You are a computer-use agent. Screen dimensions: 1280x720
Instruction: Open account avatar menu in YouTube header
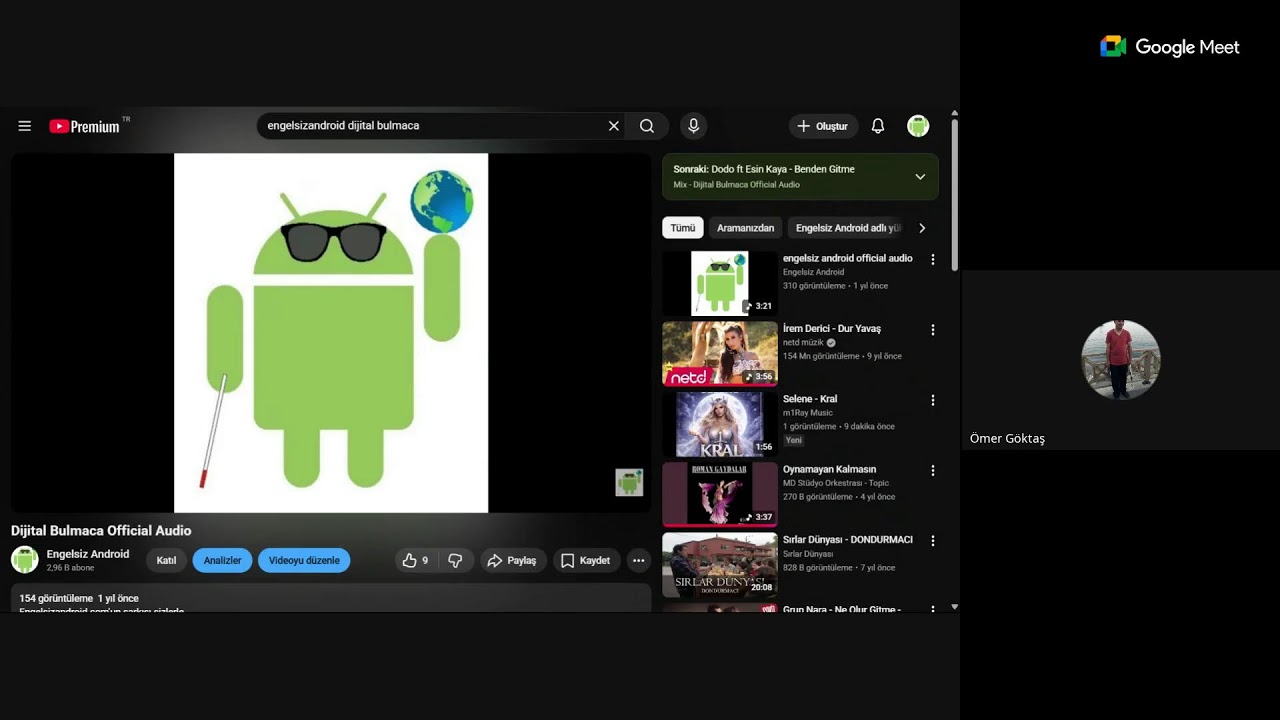pos(918,126)
